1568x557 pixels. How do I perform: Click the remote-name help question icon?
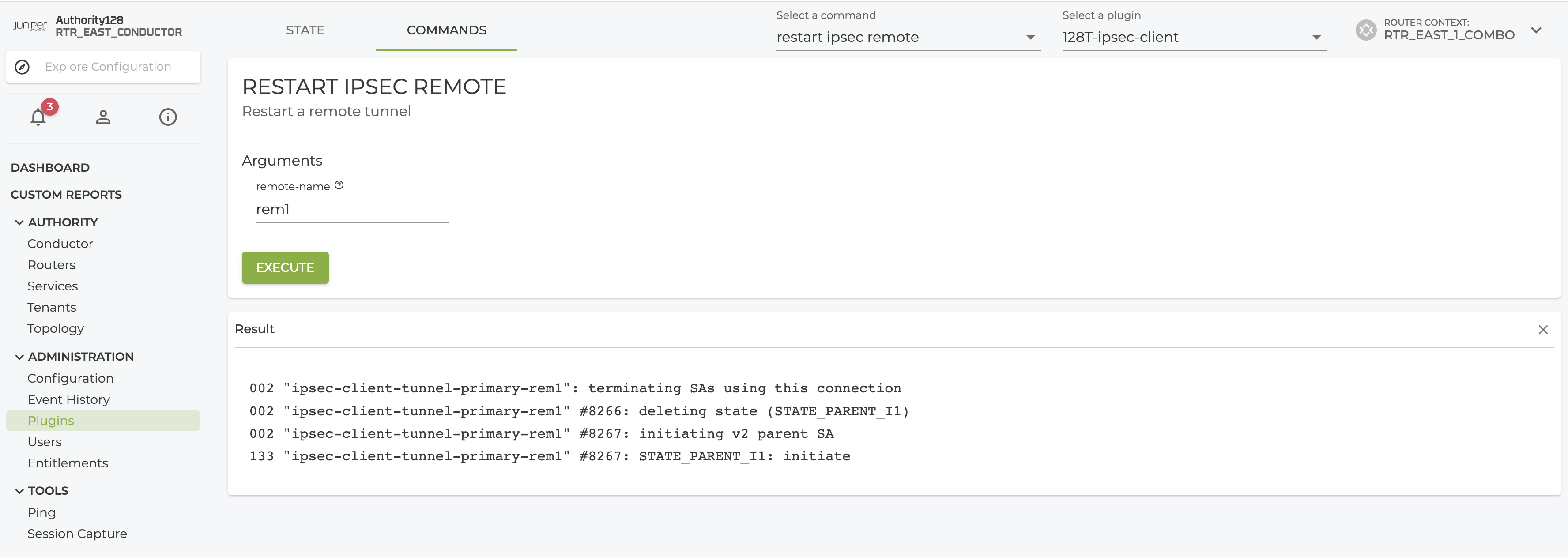(339, 186)
